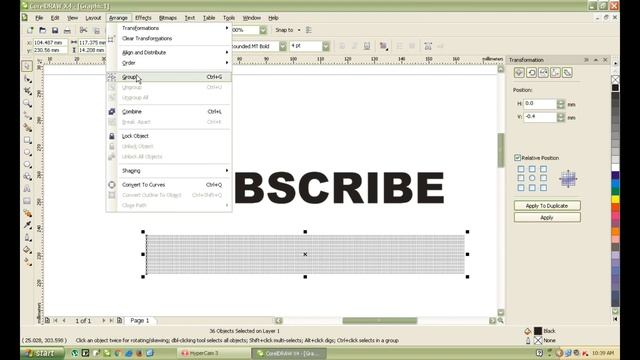The height and width of the screenshot is (360, 640).
Task: Select the bottom-right anchor point checkbox
Action: tap(543, 188)
